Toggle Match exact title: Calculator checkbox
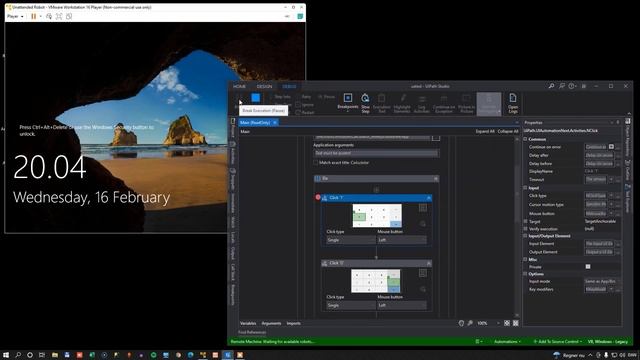This screenshot has width=640, height=360. (x=316, y=162)
